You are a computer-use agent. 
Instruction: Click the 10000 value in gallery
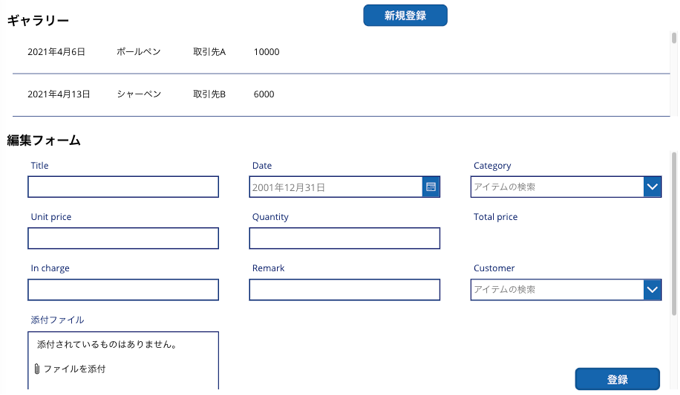[x=267, y=52]
